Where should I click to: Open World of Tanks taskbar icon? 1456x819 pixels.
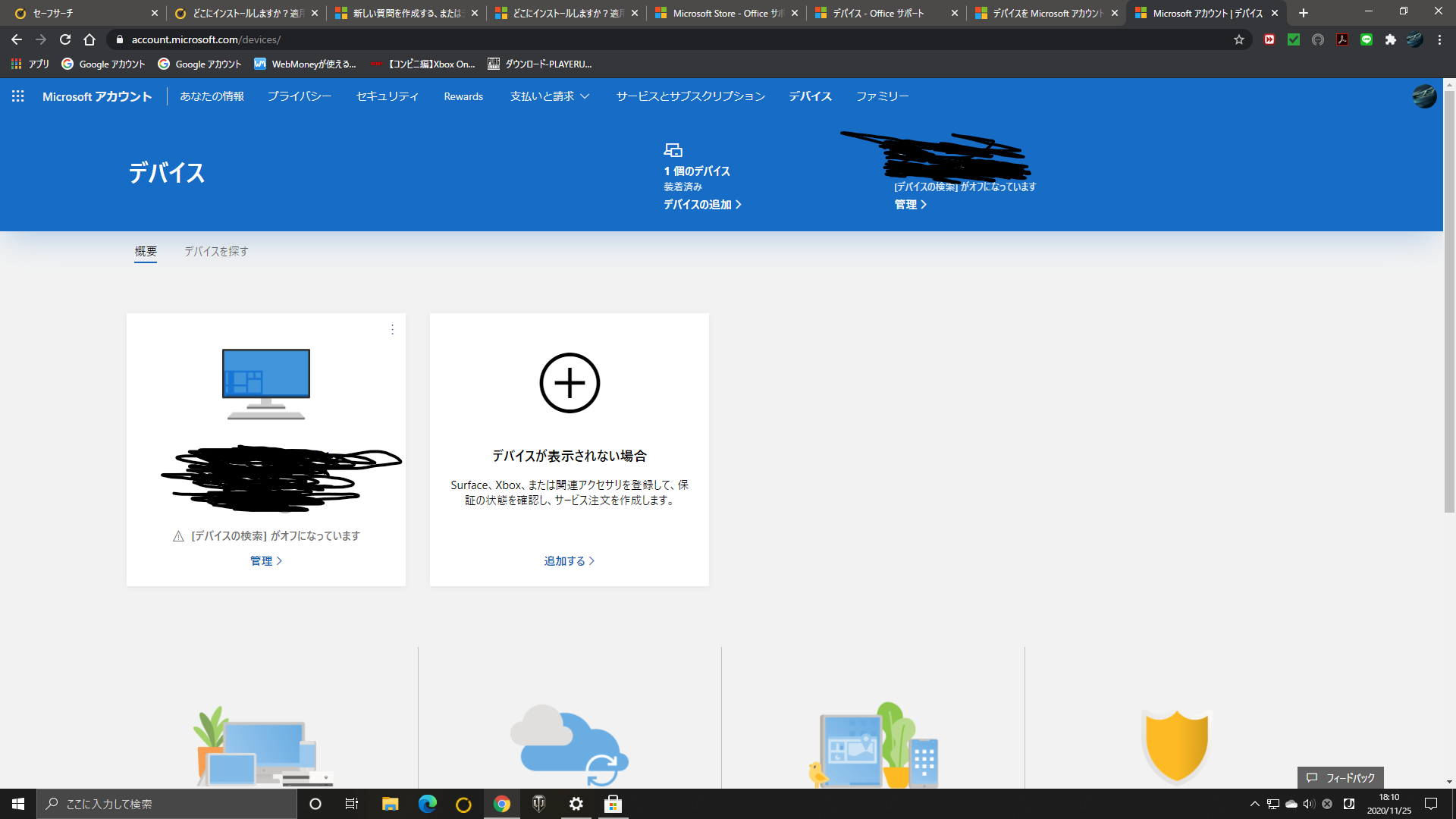(539, 804)
